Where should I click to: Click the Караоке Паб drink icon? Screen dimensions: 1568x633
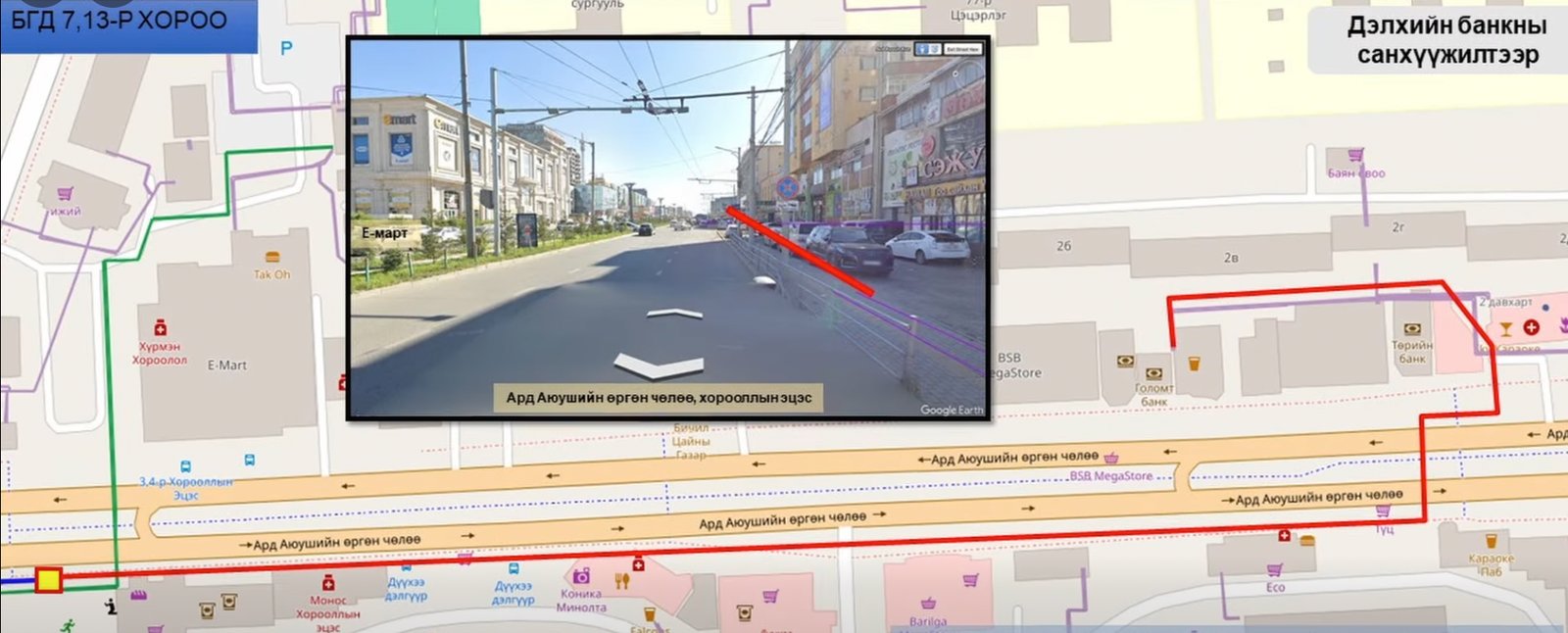point(1491,541)
